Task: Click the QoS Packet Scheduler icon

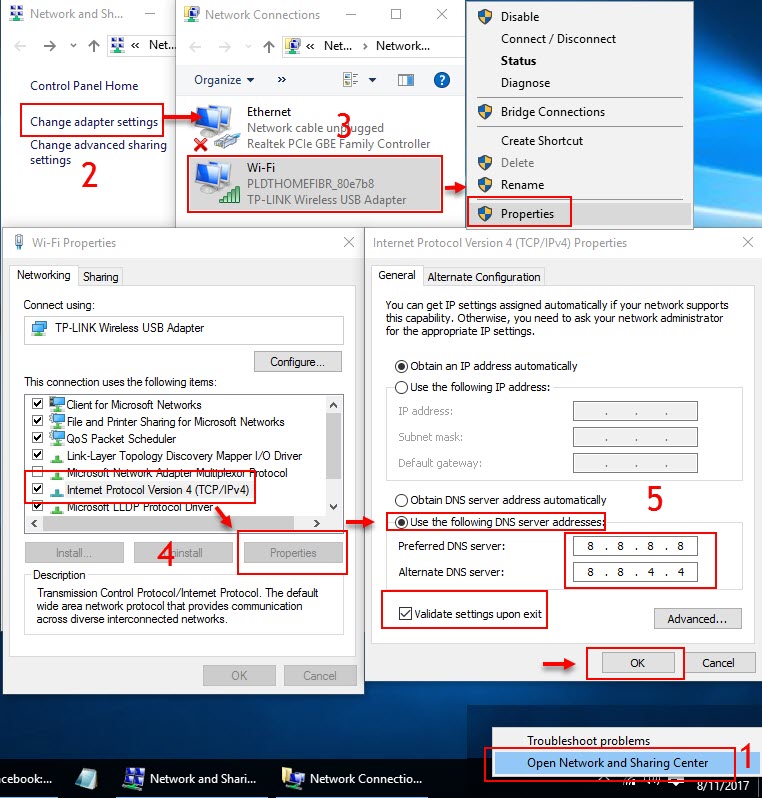Action: coord(57,438)
